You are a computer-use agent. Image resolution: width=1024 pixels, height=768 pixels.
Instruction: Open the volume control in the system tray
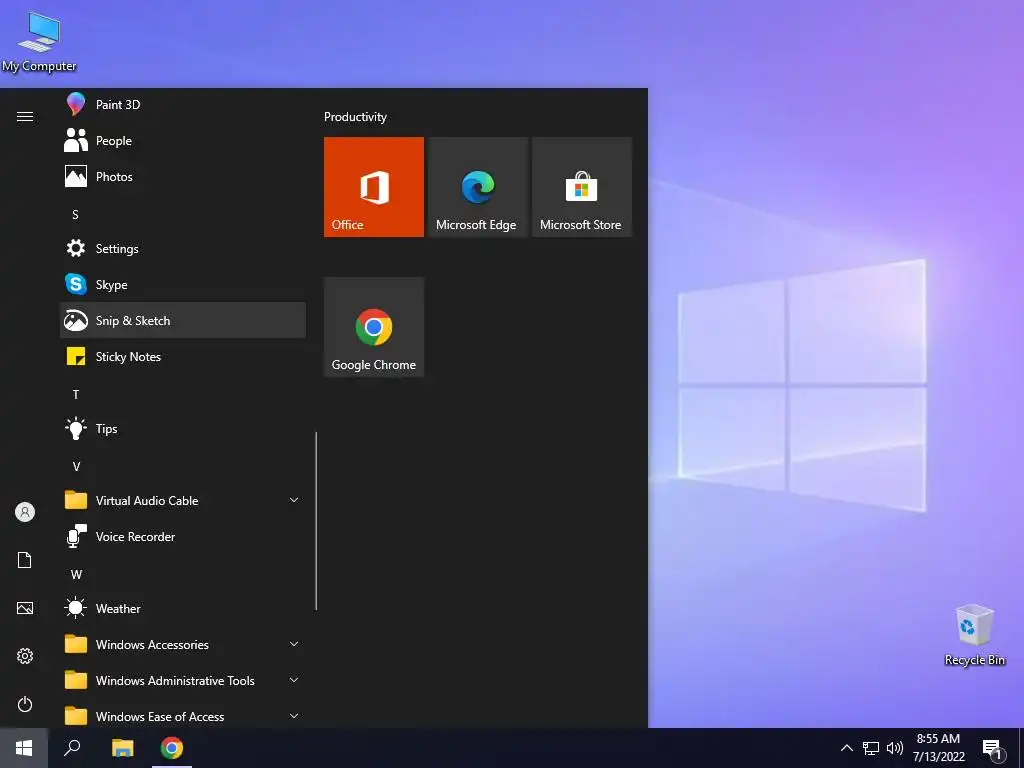[895, 748]
